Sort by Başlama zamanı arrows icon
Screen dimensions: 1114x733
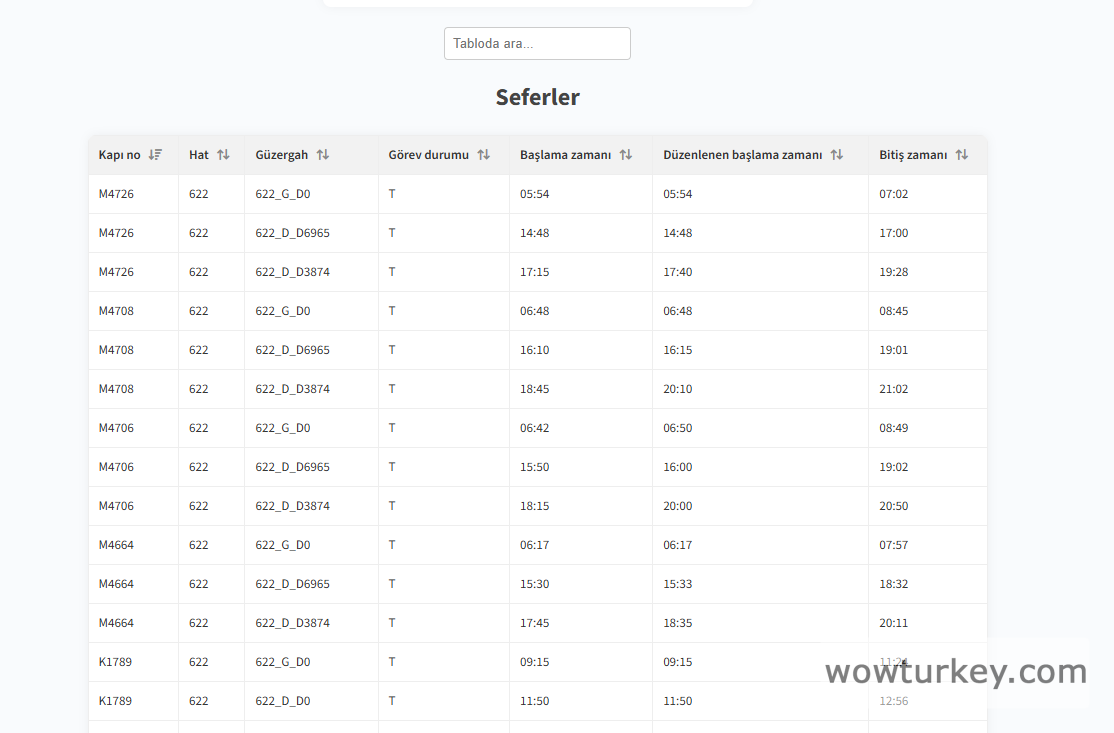pyautogui.click(x=625, y=155)
